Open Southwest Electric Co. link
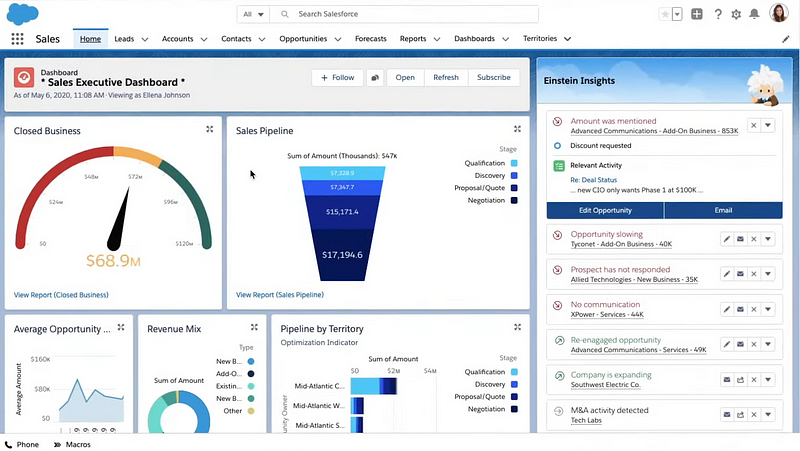 (x=605, y=385)
